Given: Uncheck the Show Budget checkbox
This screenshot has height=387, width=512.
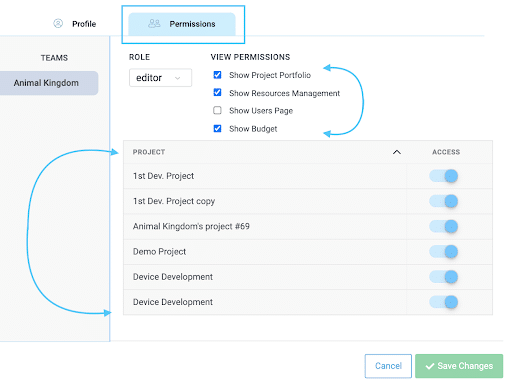Looking at the screenshot, I should [x=217, y=128].
